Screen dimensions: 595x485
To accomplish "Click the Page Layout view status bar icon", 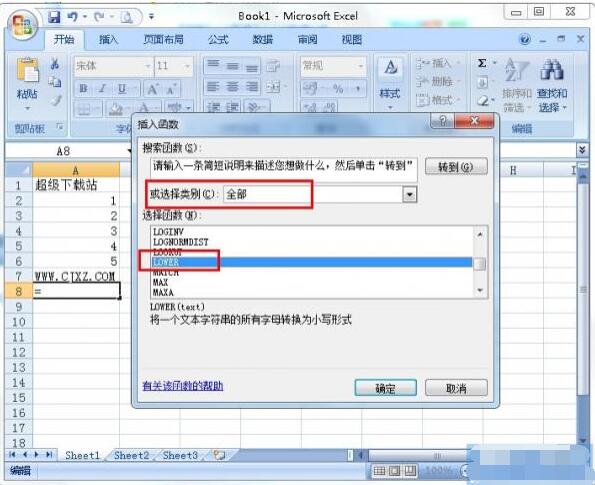I will (x=395, y=471).
